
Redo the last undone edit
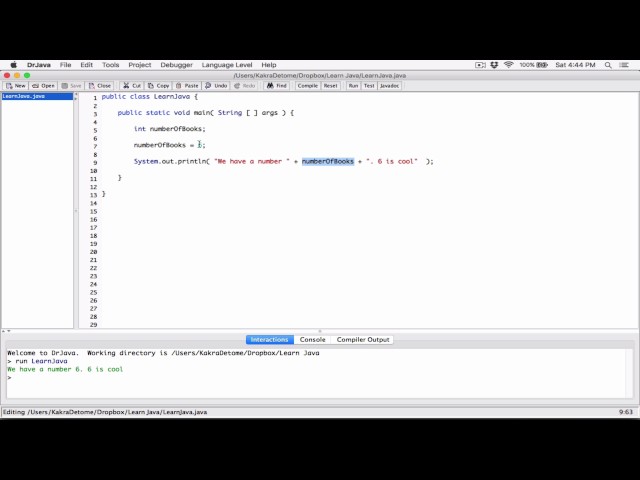[245, 86]
